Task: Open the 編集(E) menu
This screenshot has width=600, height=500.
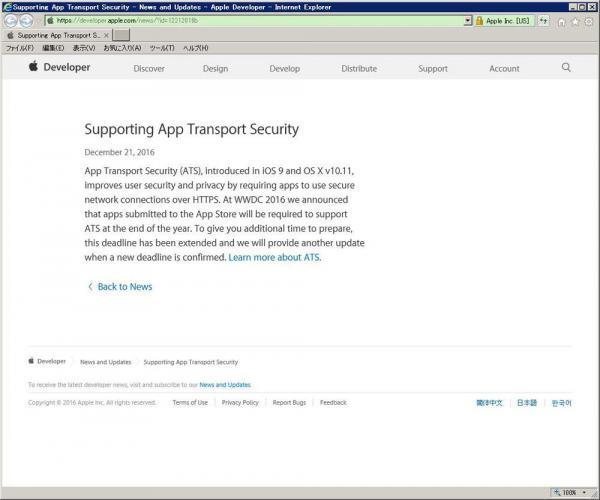Action: pos(53,48)
